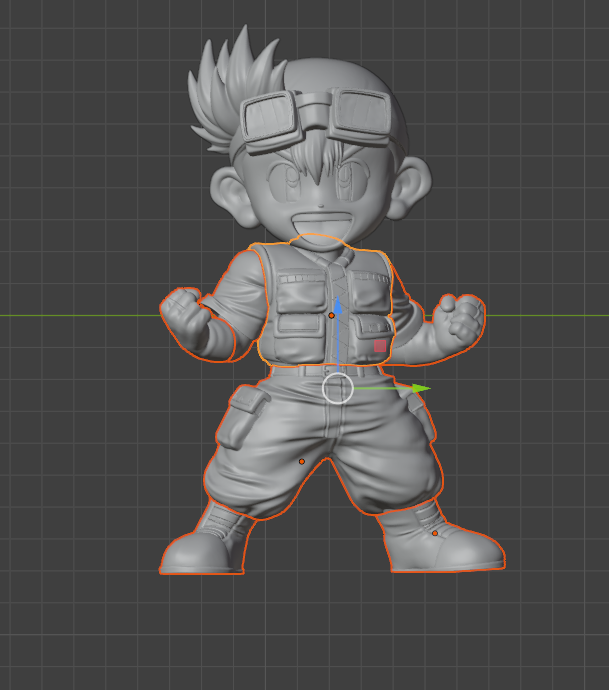The width and height of the screenshot is (609, 690).
Task: Click the orange origin dot on the pants
Action: click(x=301, y=462)
